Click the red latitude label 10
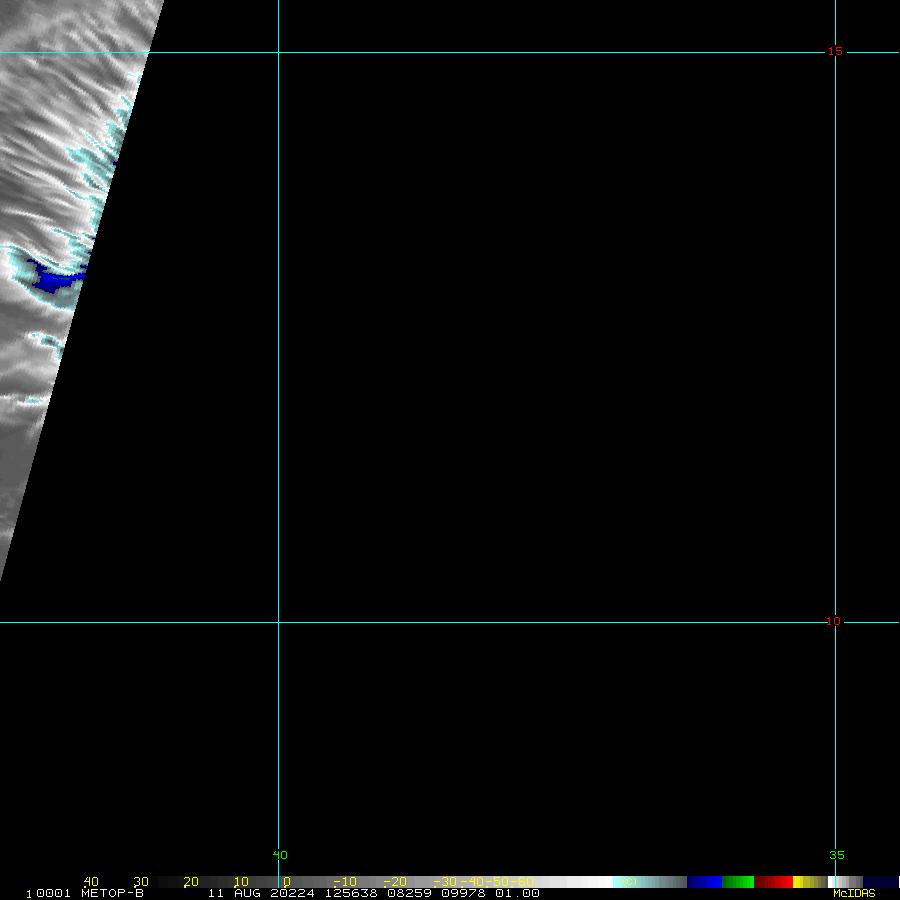 coord(833,622)
